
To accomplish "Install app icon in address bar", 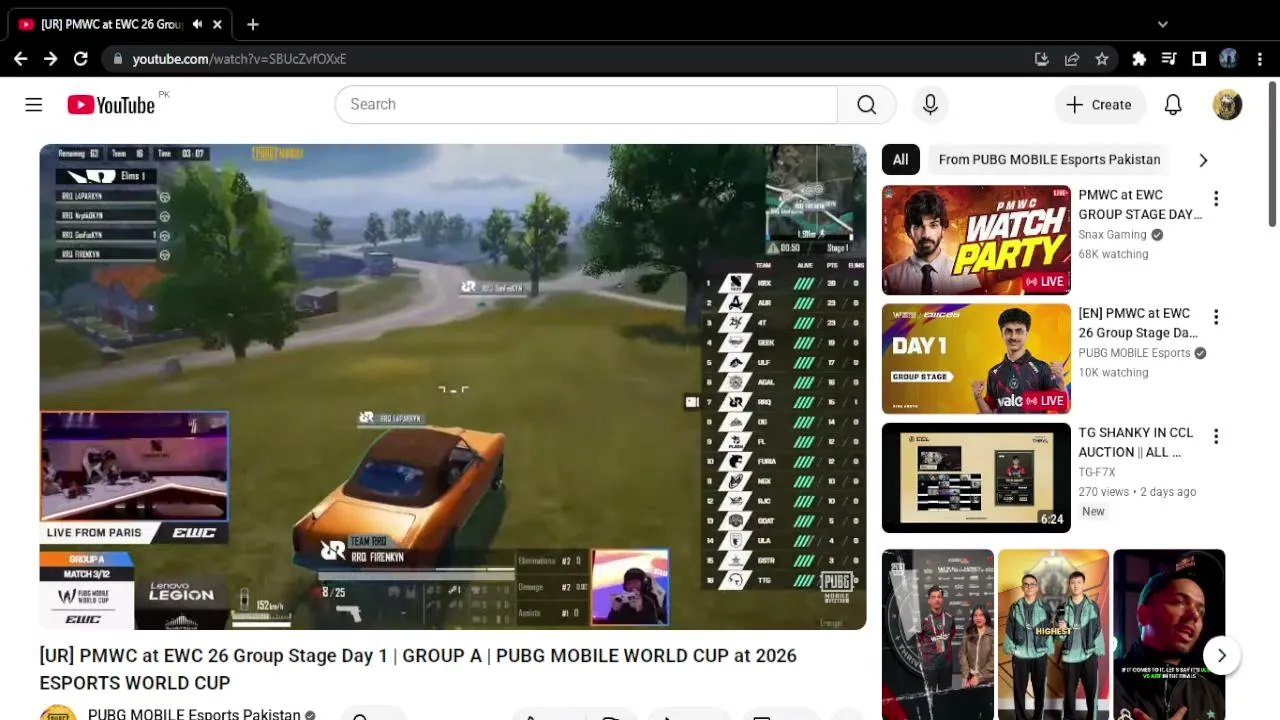I will 1042,59.
